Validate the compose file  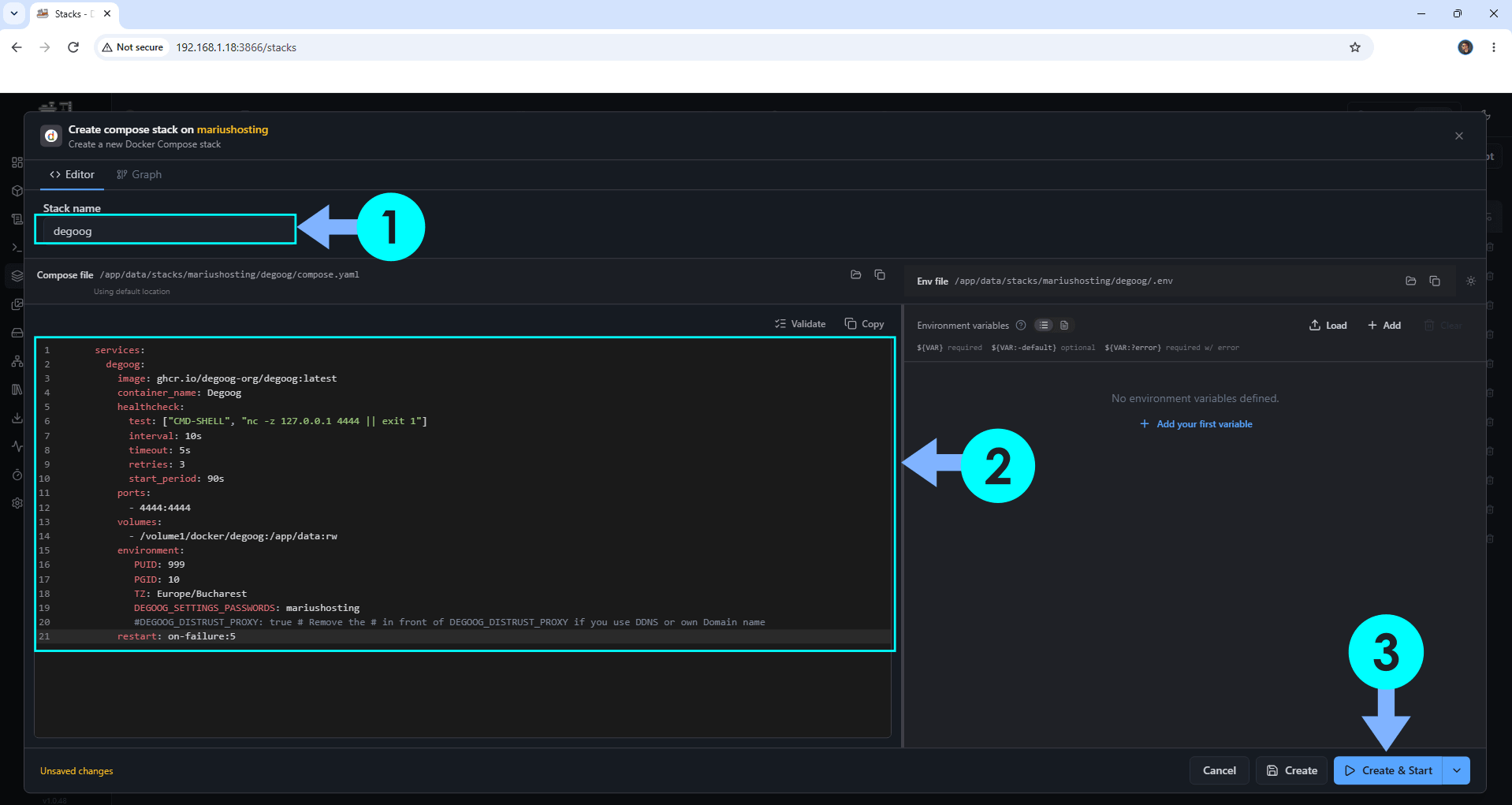(800, 324)
